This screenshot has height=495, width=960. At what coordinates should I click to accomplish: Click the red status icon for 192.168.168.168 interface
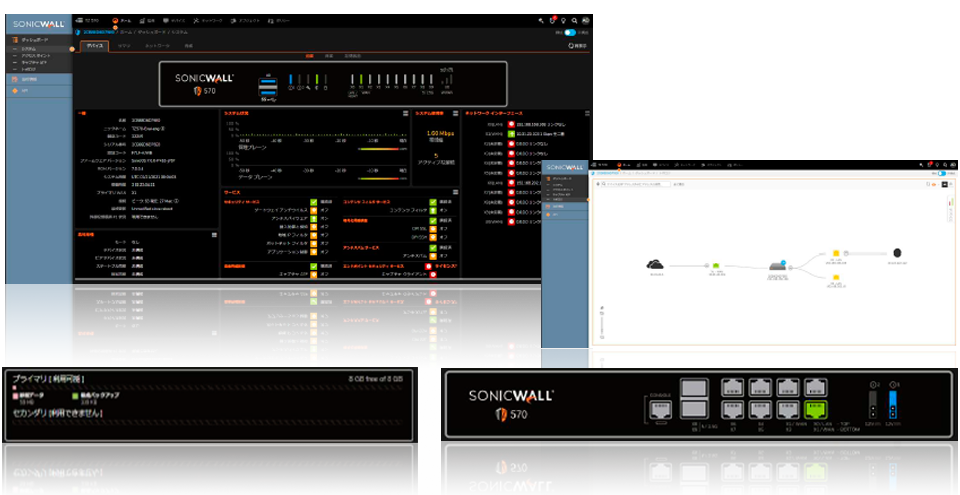point(511,124)
